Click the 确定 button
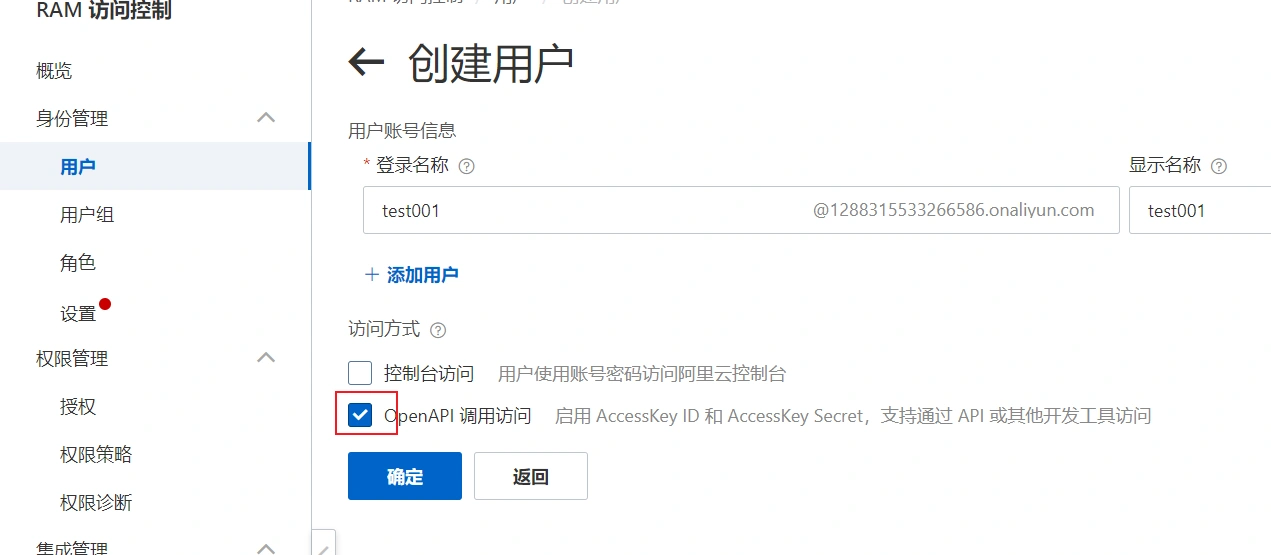Screen dimensions: 1271x555 (405, 476)
